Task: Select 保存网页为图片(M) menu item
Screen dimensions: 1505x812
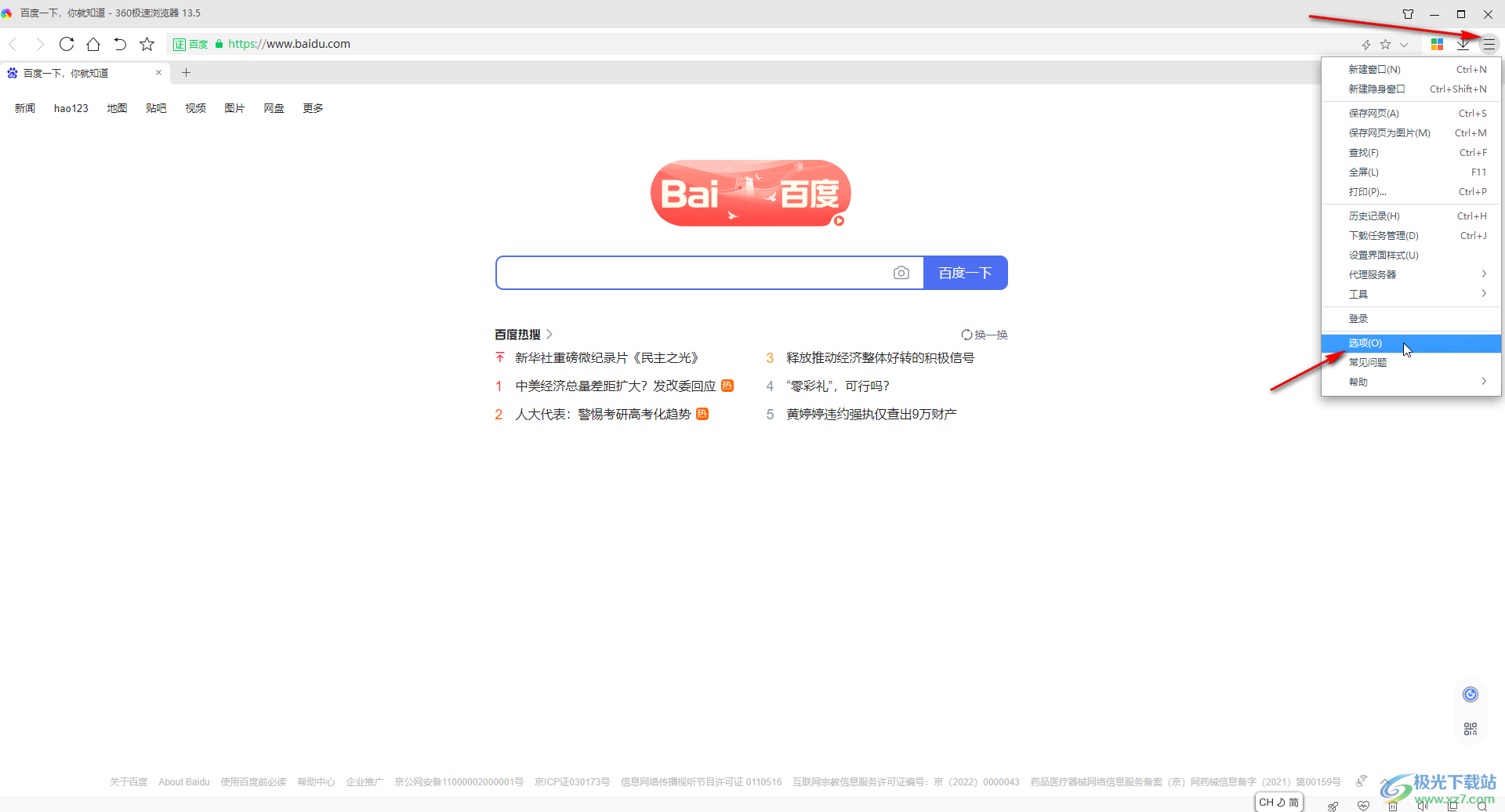Action: [1411, 132]
